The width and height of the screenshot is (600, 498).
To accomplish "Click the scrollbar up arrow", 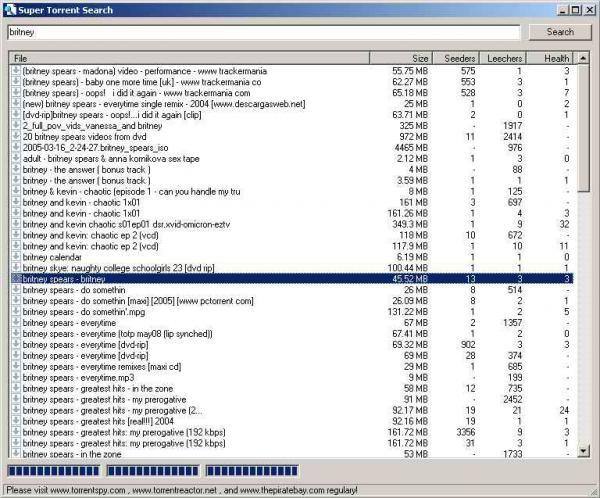I will pyautogui.click(x=583, y=58).
